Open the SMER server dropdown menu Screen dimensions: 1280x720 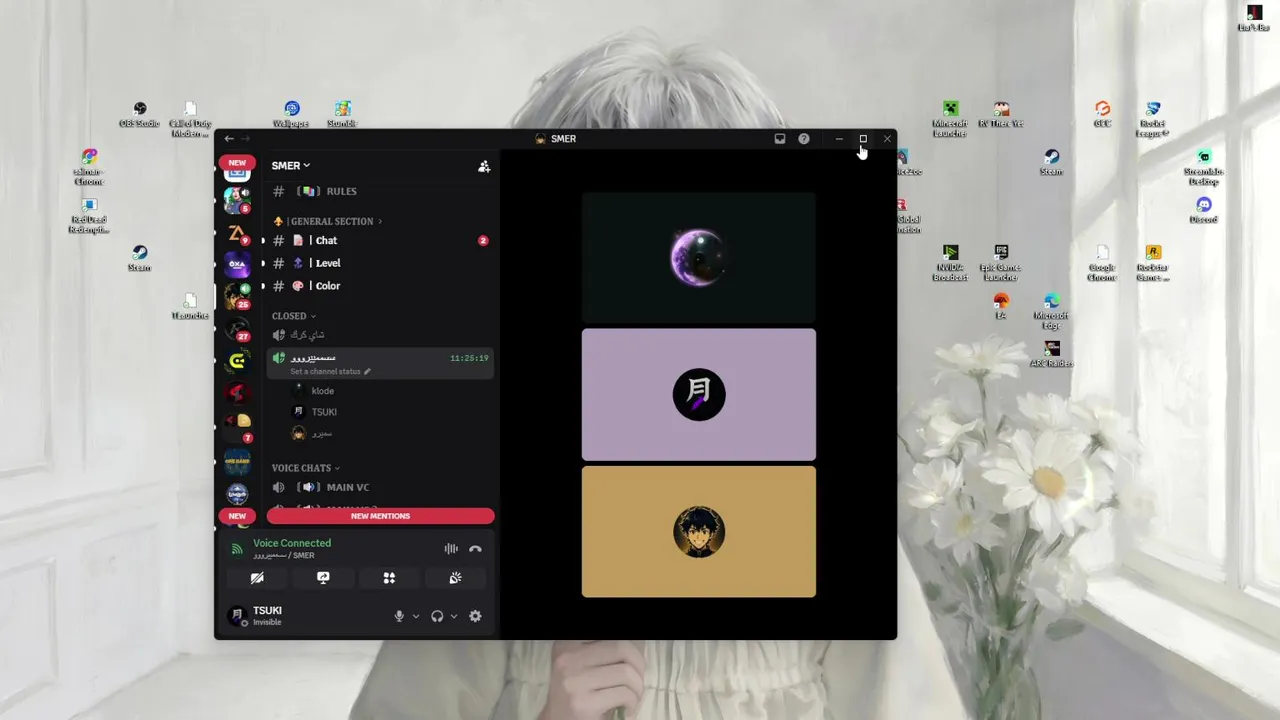click(291, 166)
